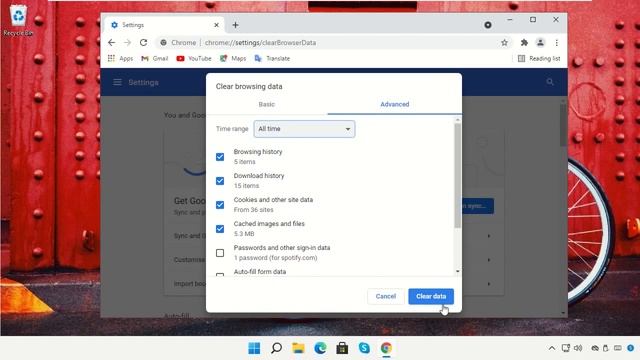Open the Translate bookmark
Image resolution: width=640 pixels, height=360 pixels.
click(272, 58)
